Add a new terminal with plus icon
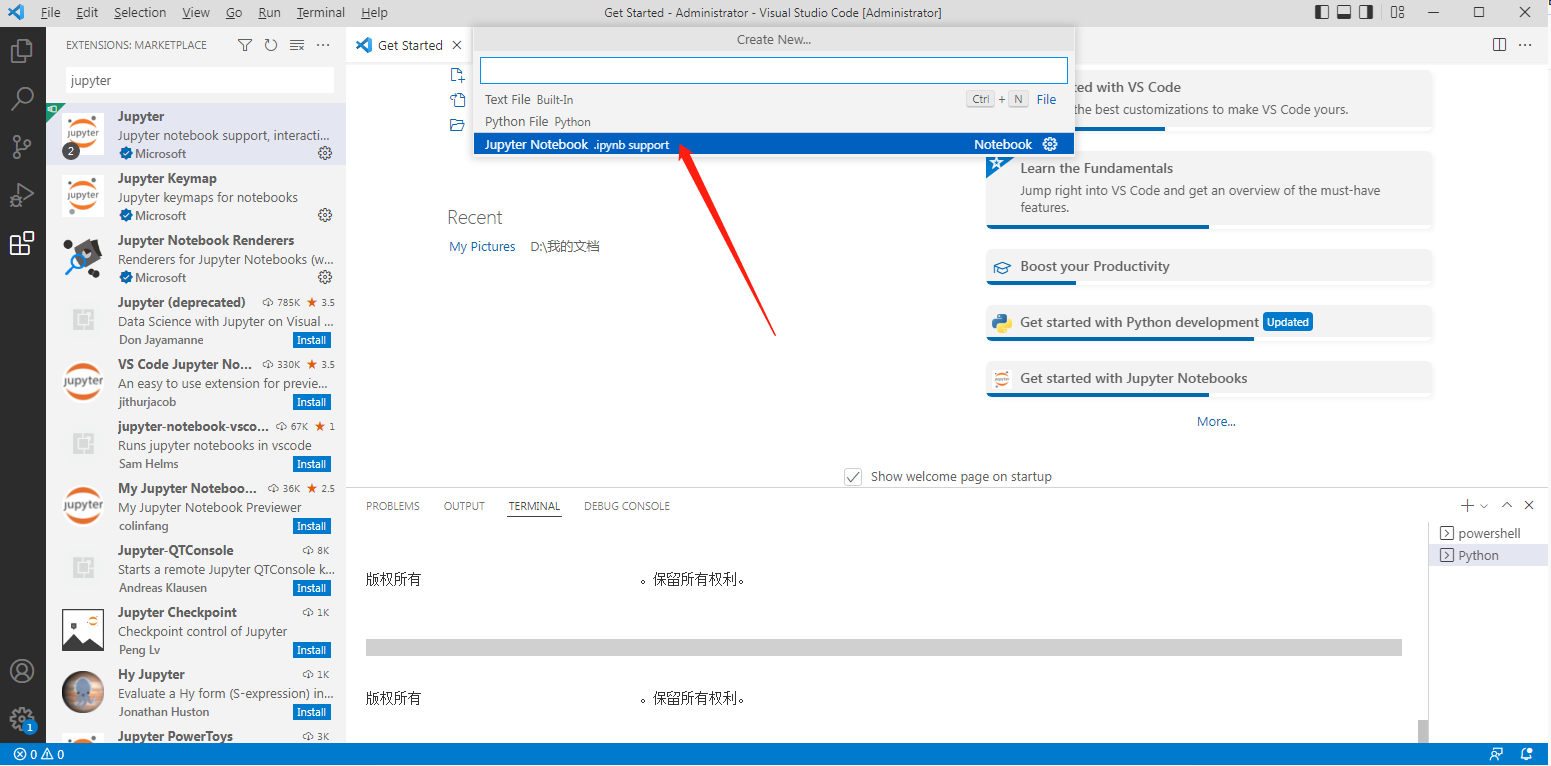Image resolution: width=1551 pixels, height=766 pixels. (x=1467, y=506)
